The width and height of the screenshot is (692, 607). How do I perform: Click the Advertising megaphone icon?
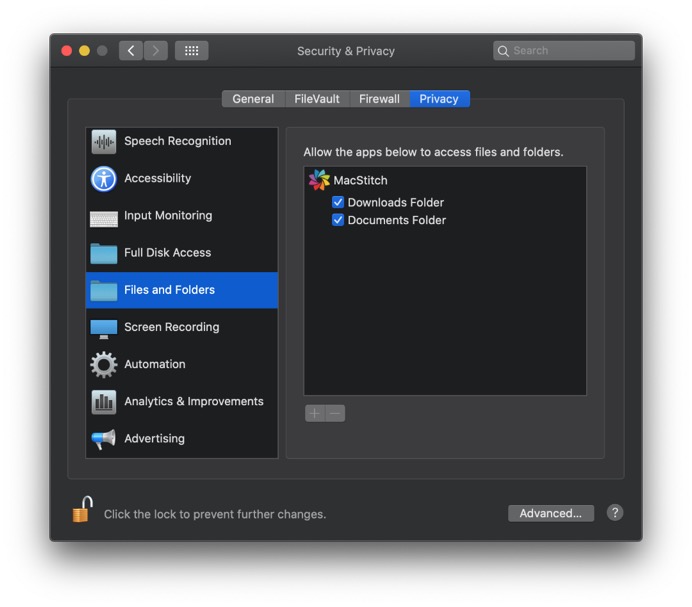coord(104,439)
